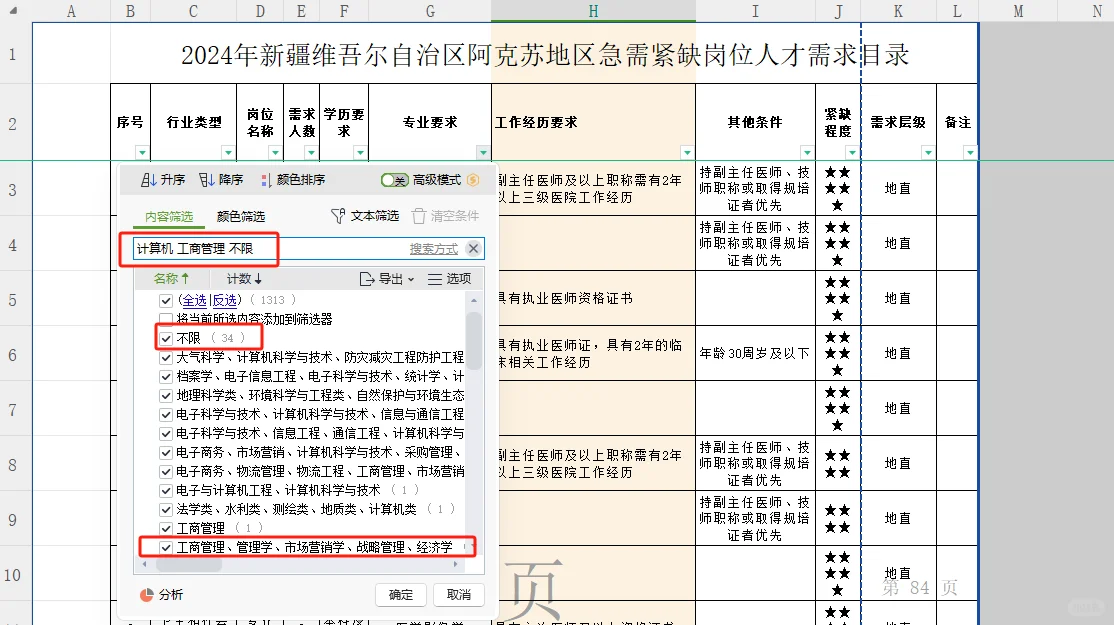
Task: Toggle checkbox for 地理科学类、环境科学与工程类 item
Action: (166, 396)
